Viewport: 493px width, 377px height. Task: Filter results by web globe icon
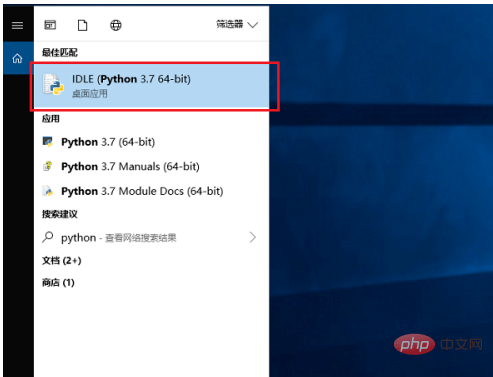click(116, 25)
